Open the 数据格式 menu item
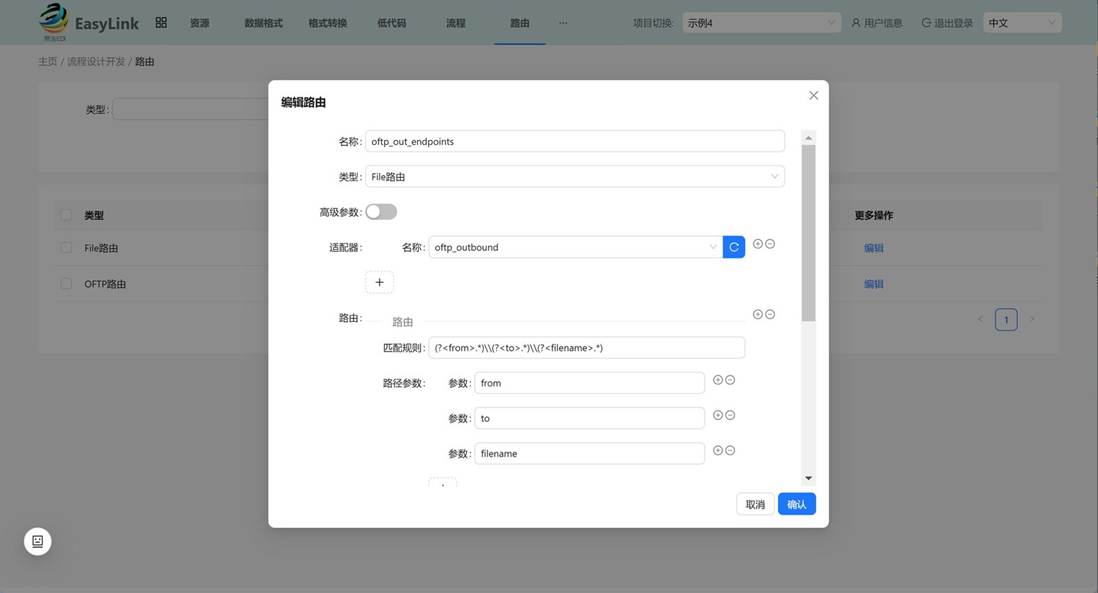 263,23
